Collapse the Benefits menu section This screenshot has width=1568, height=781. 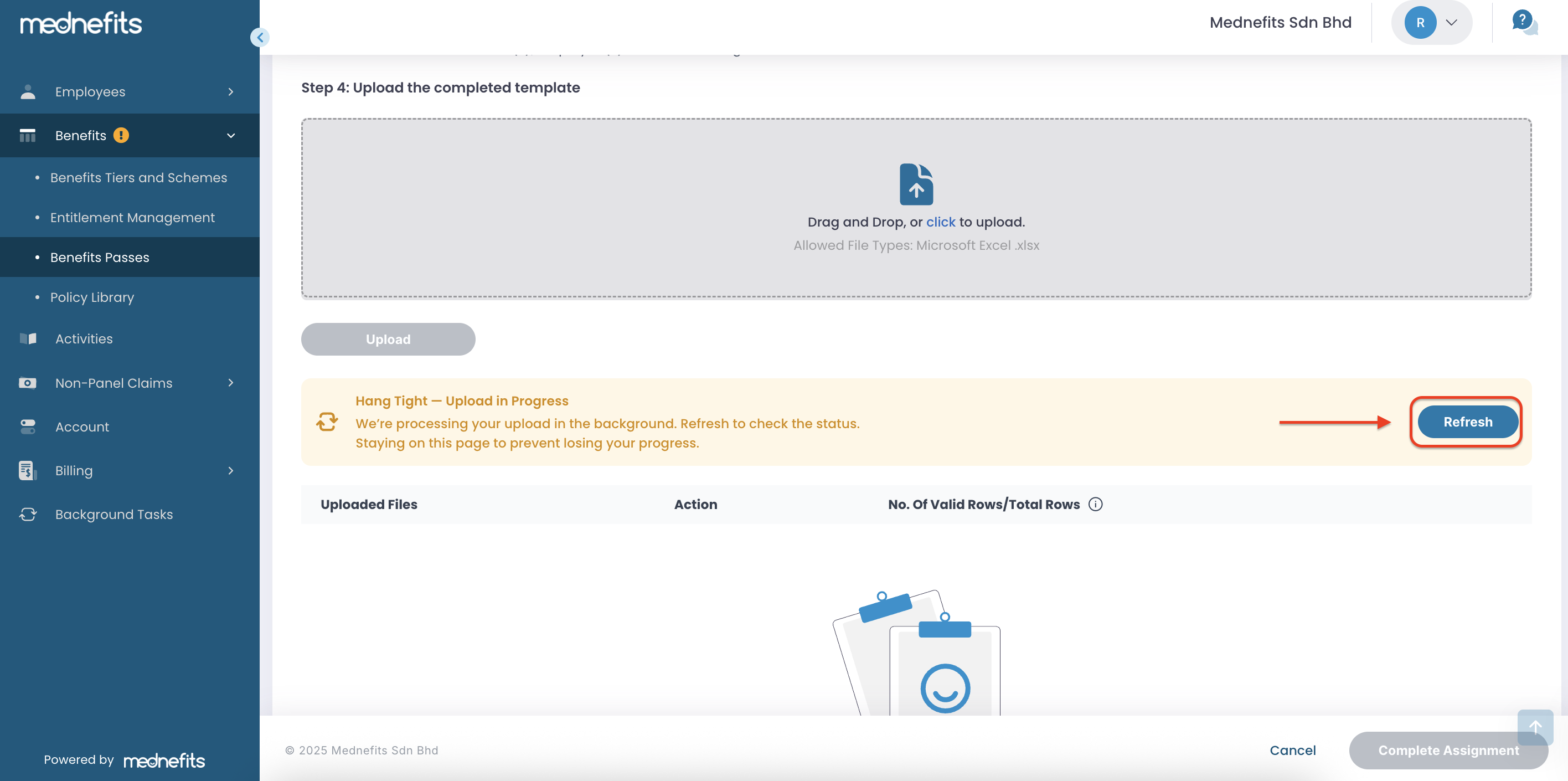pyautogui.click(x=231, y=136)
